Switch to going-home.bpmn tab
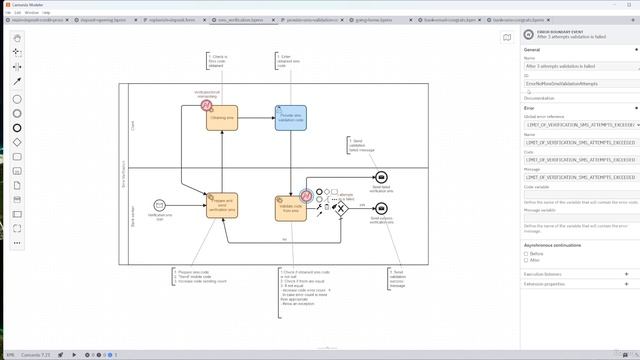Viewport: 640px width, 360px height. pyautogui.click(x=373, y=20)
